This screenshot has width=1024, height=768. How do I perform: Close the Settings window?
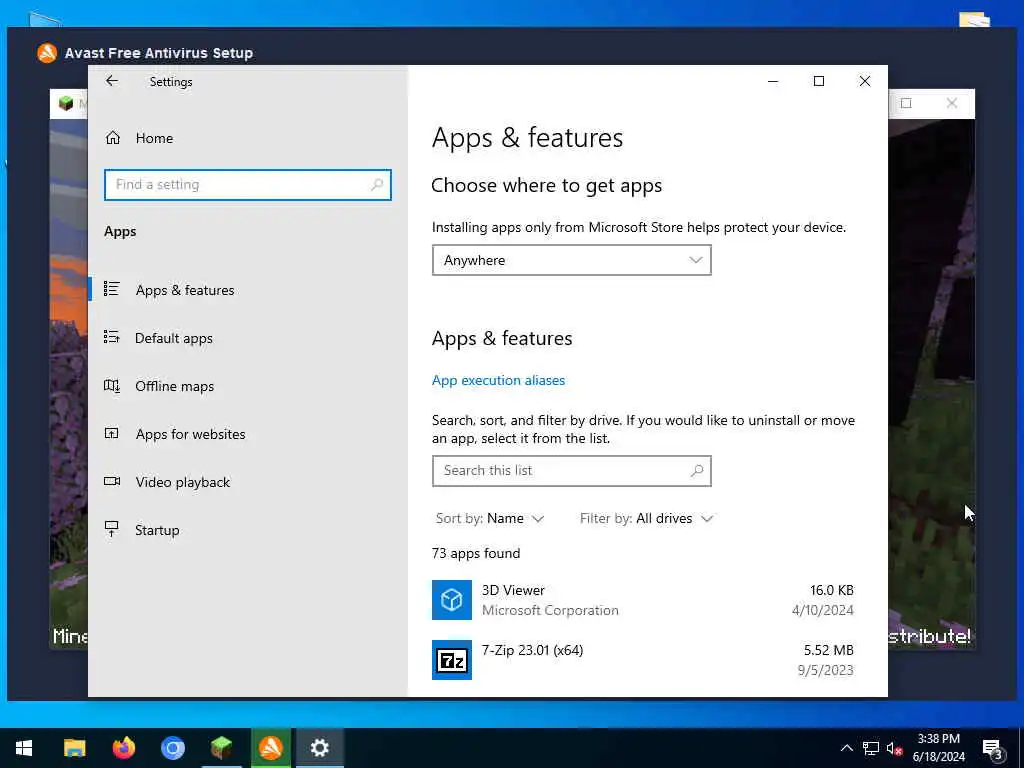tap(865, 81)
